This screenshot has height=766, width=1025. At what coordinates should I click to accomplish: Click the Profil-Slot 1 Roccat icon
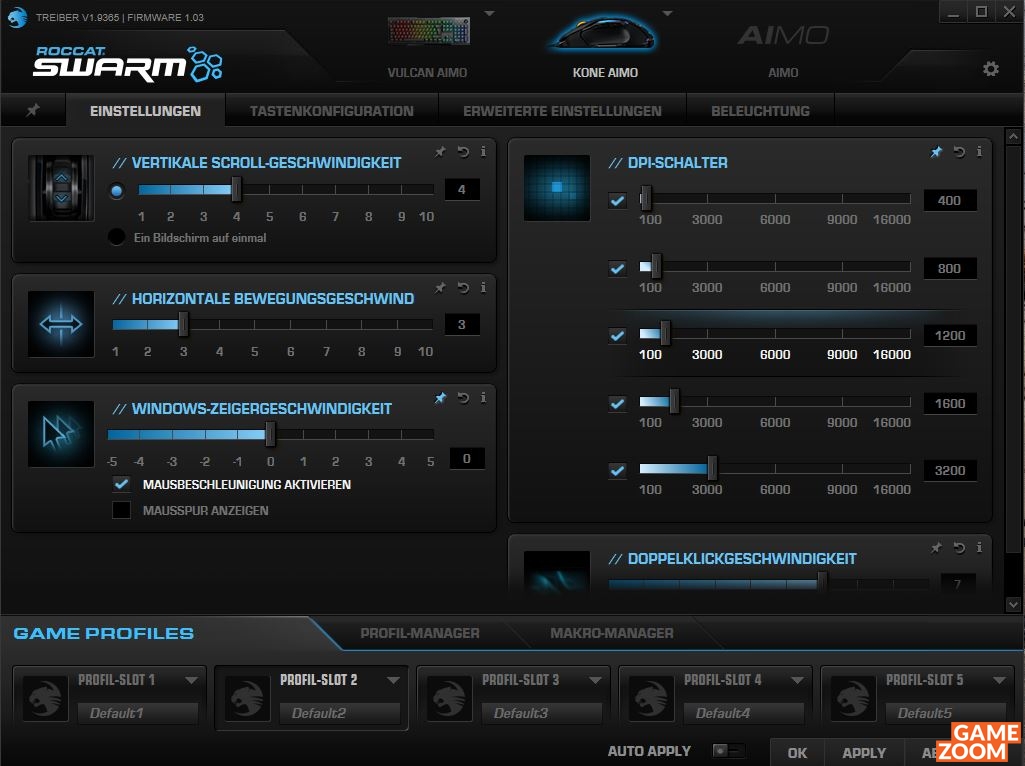click(x=45, y=699)
